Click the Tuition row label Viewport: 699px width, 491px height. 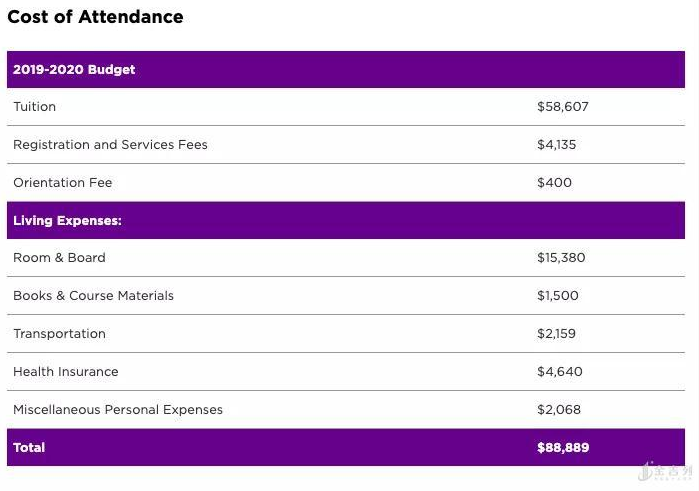point(35,107)
